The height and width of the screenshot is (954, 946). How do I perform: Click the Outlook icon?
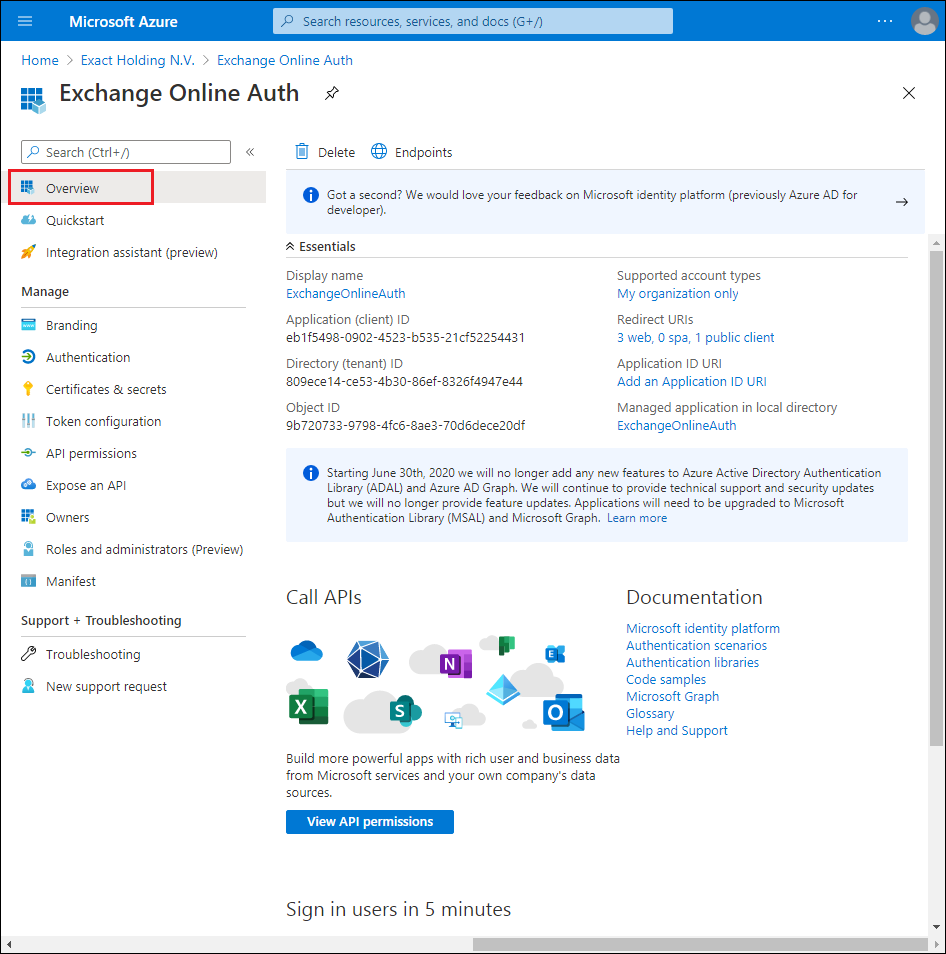[x=563, y=712]
